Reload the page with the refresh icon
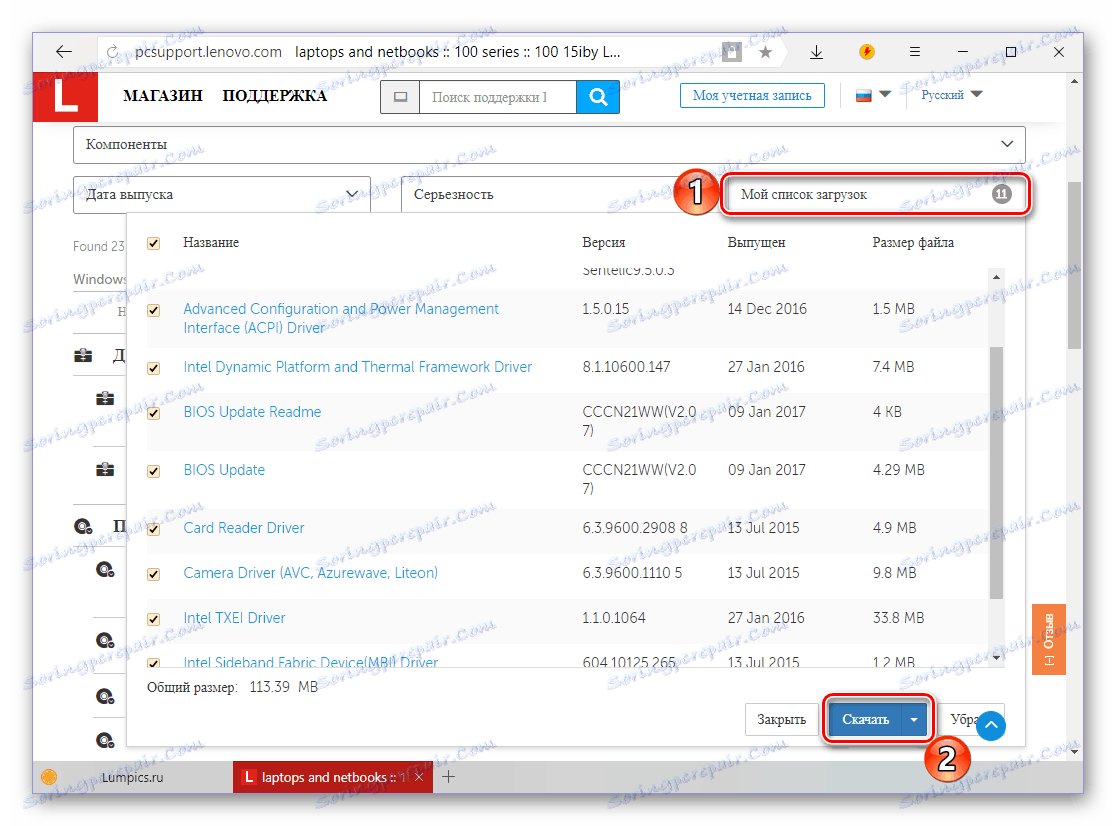 pyautogui.click(x=112, y=52)
